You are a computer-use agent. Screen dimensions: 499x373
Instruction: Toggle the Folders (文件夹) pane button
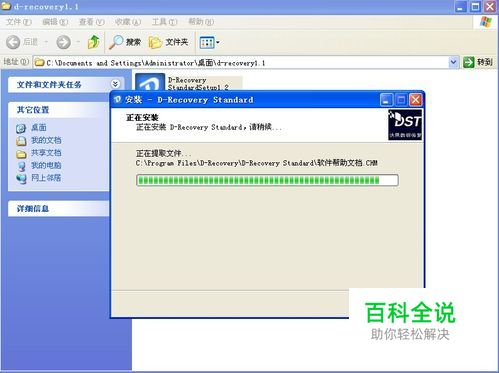168,42
